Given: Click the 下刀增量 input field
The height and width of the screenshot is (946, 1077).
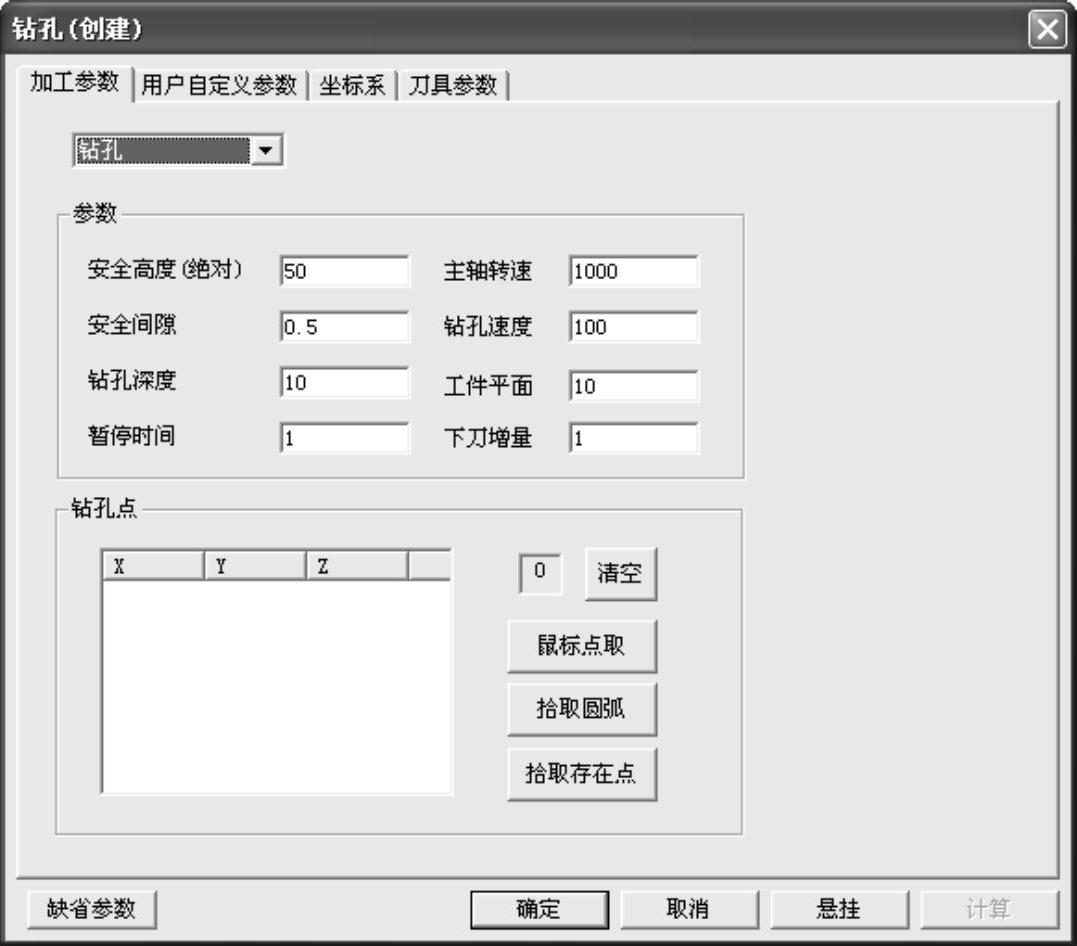Looking at the screenshot, I should (x=633, y=438).
